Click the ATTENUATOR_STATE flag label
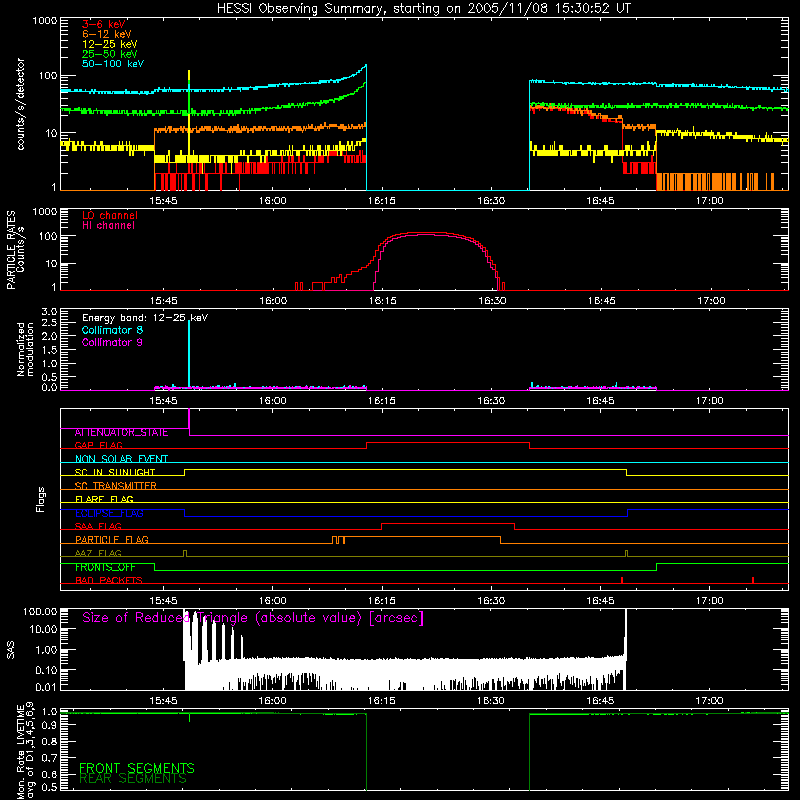Viewport: 800px width, 800px height. click(121, 433)
